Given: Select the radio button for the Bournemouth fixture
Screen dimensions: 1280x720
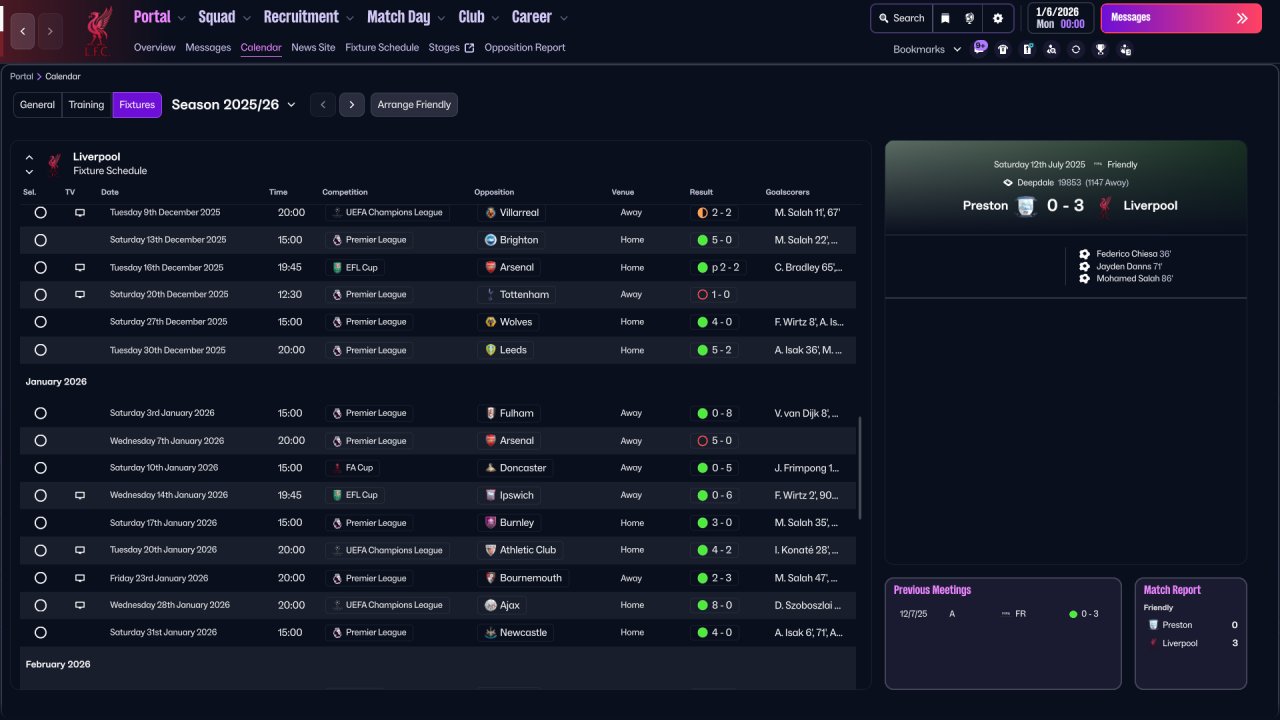Looking at the screenshot, I should click(x=40, y=578).
